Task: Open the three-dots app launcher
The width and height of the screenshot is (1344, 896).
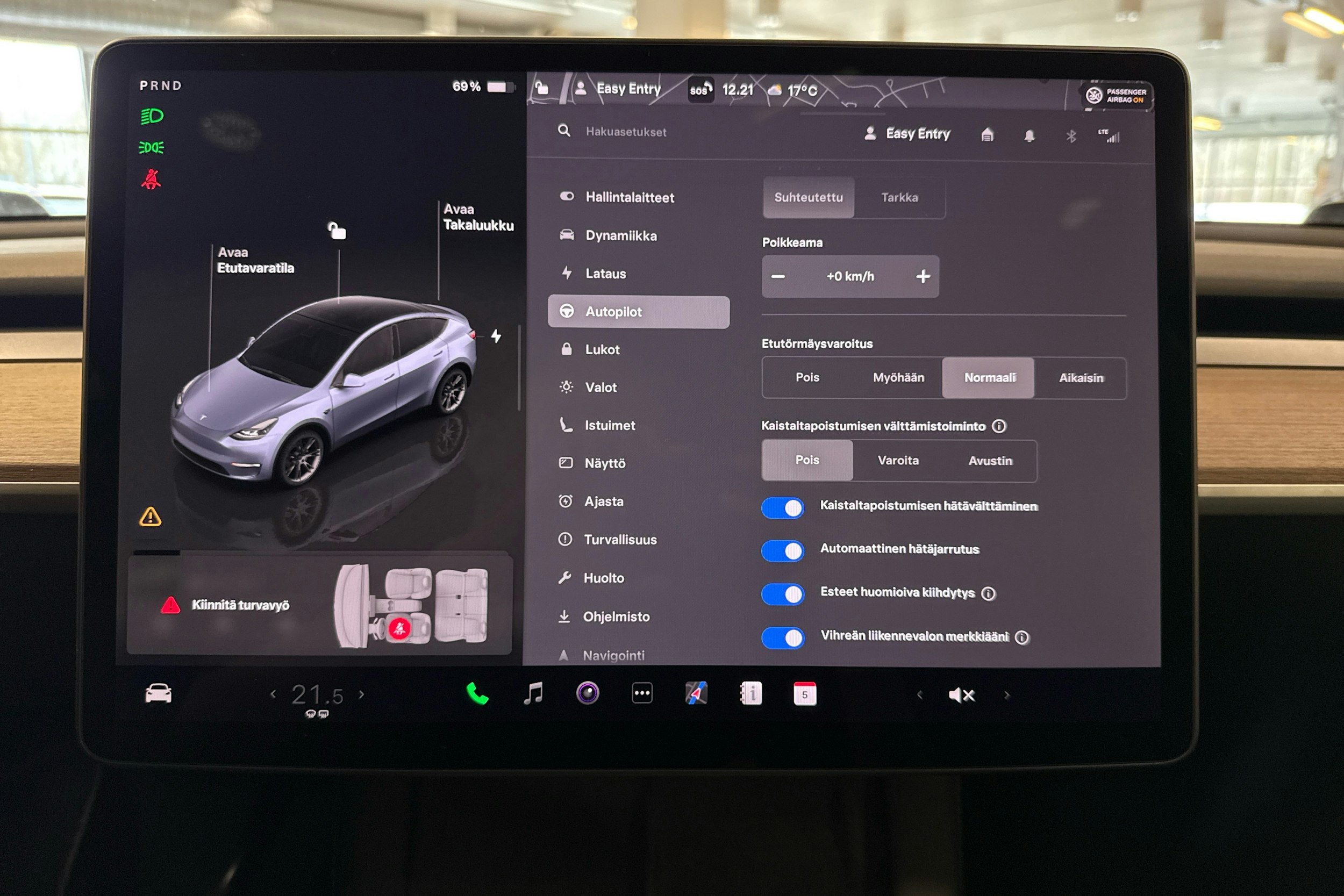Action: (642, 693)
